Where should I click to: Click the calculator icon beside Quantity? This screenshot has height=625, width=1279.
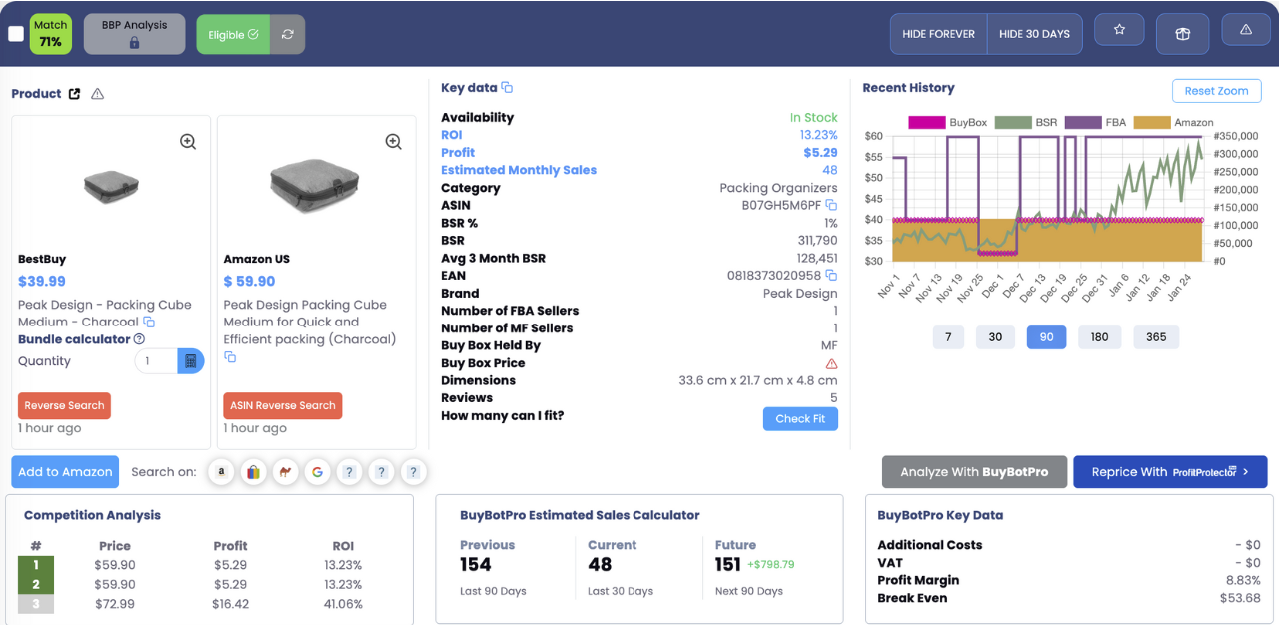coord(191,361)
